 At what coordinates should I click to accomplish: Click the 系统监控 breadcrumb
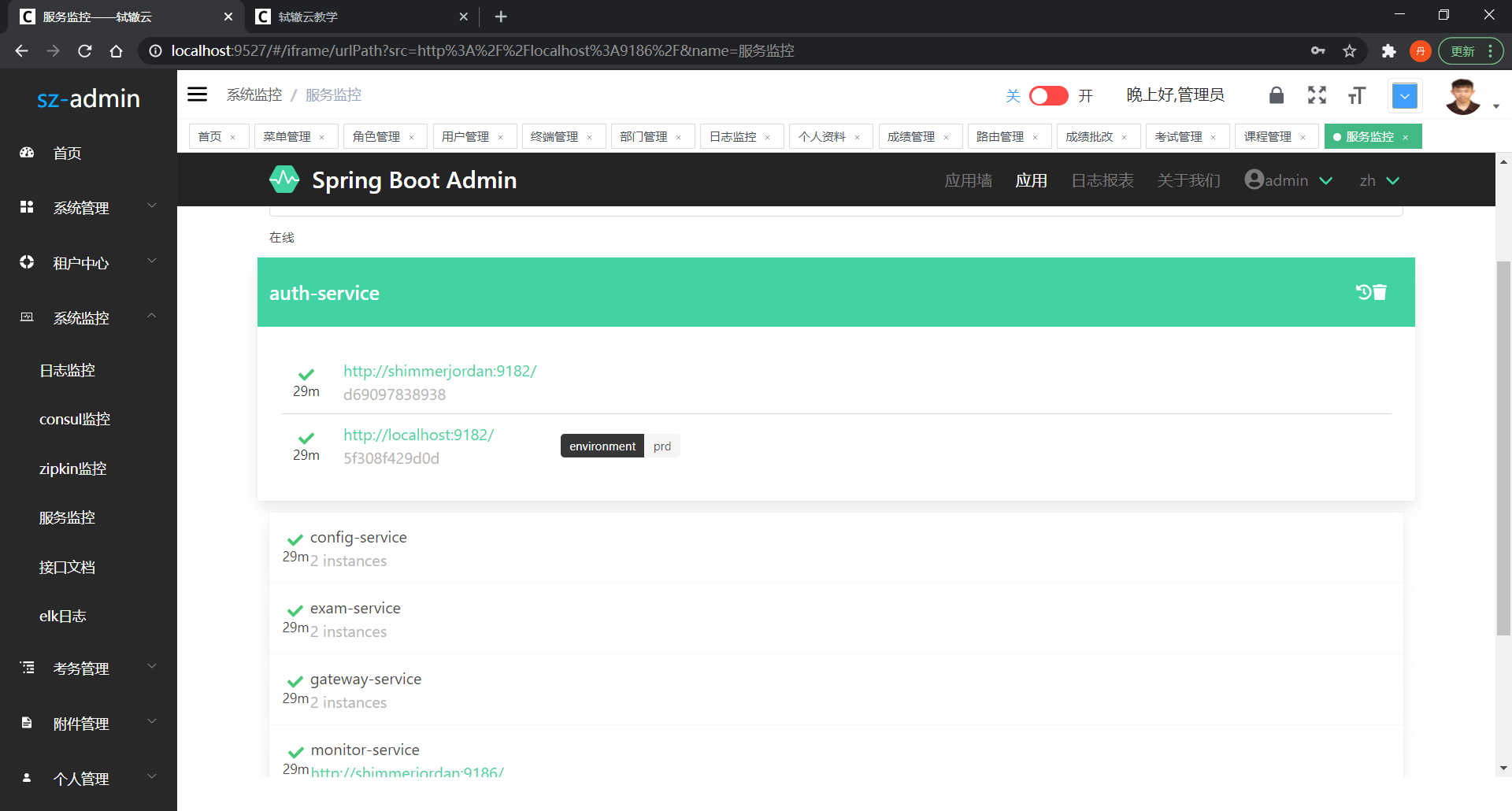[x=254, y=94]
